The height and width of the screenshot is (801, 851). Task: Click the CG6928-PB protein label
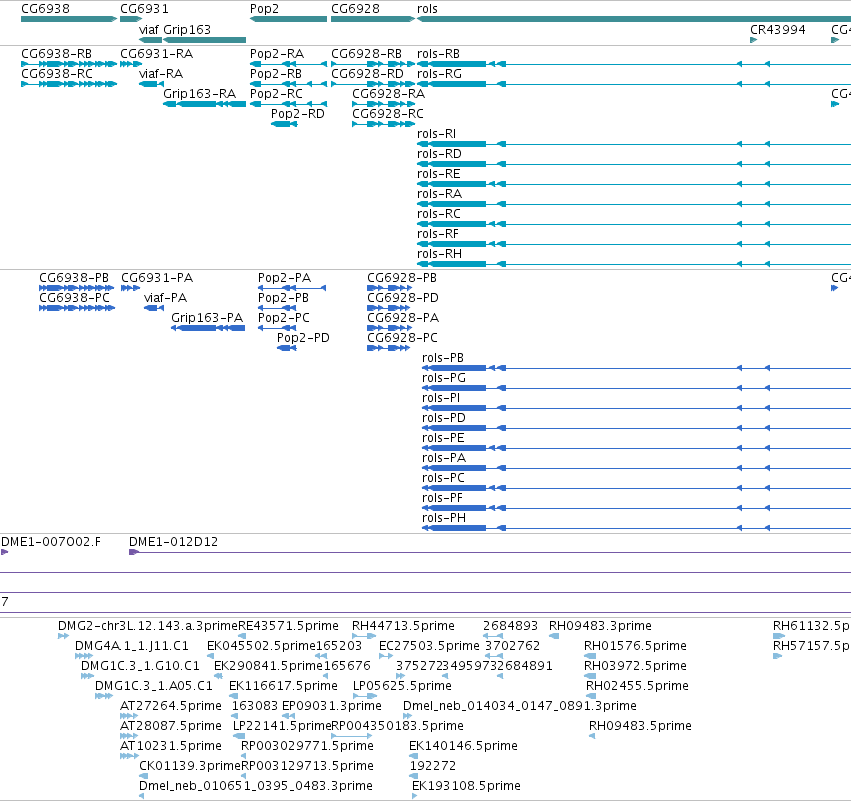(402, 278)
